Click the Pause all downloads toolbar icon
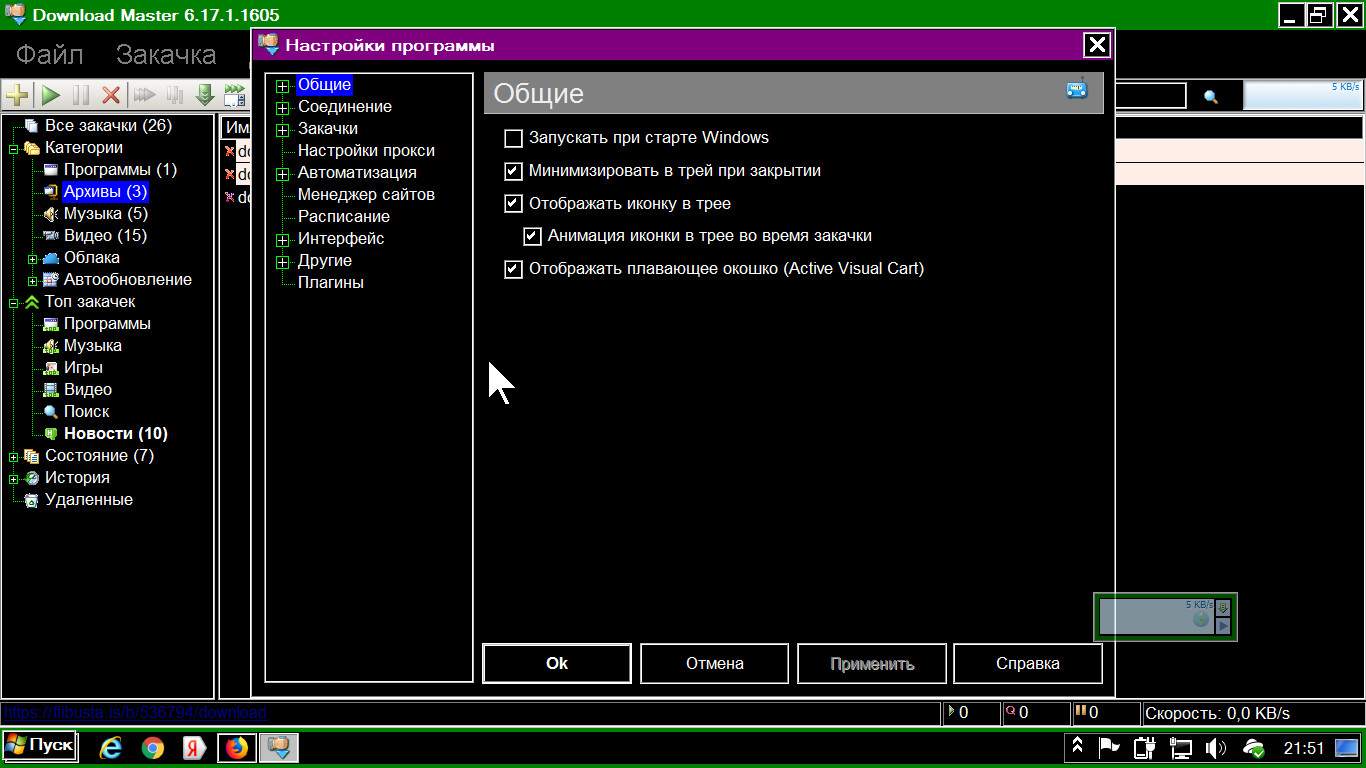Screen dimensions: 1366x768 point(175,95)
